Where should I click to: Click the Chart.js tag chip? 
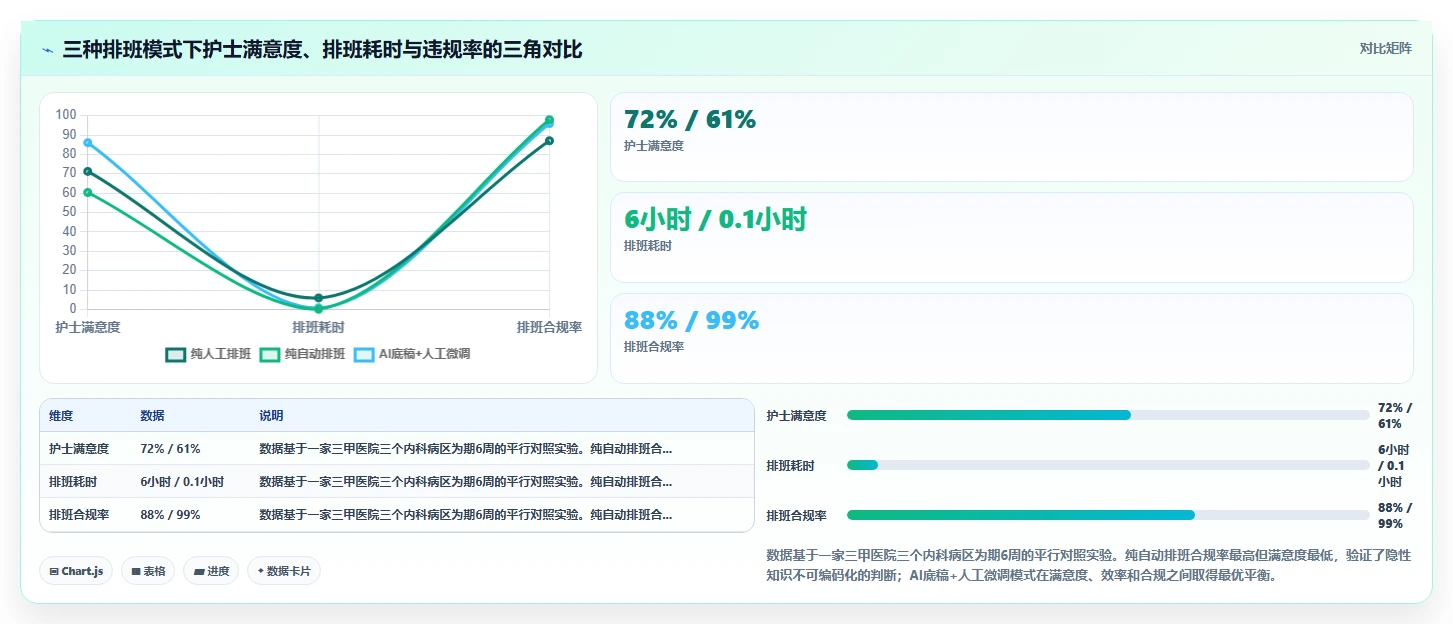coord(76,571)
